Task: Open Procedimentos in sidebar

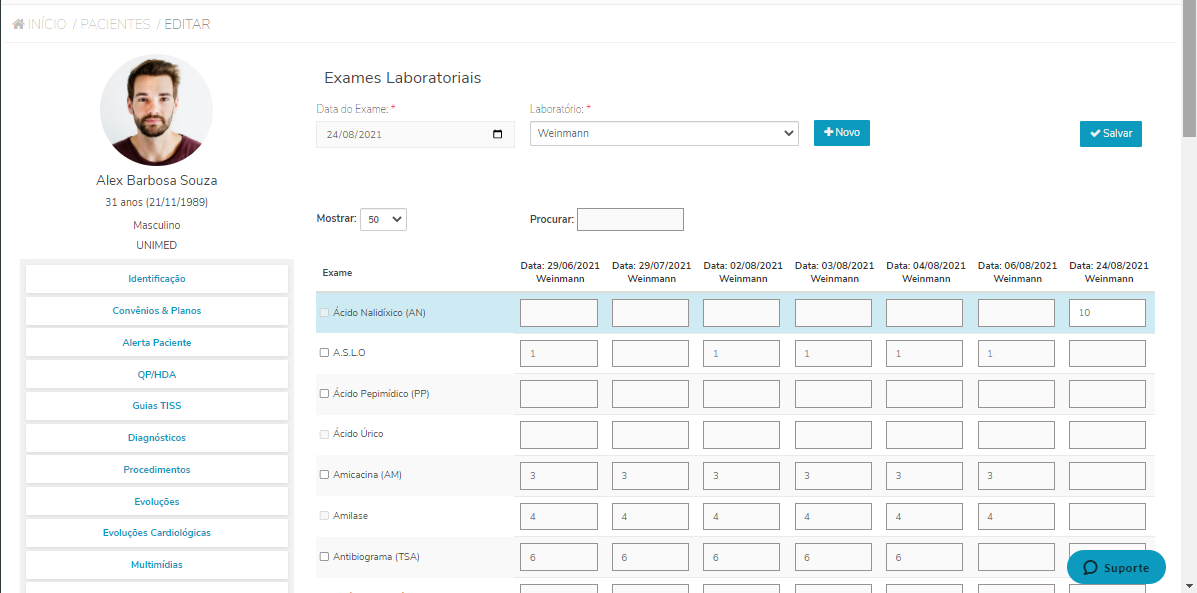Action: [x=156, y=469]
